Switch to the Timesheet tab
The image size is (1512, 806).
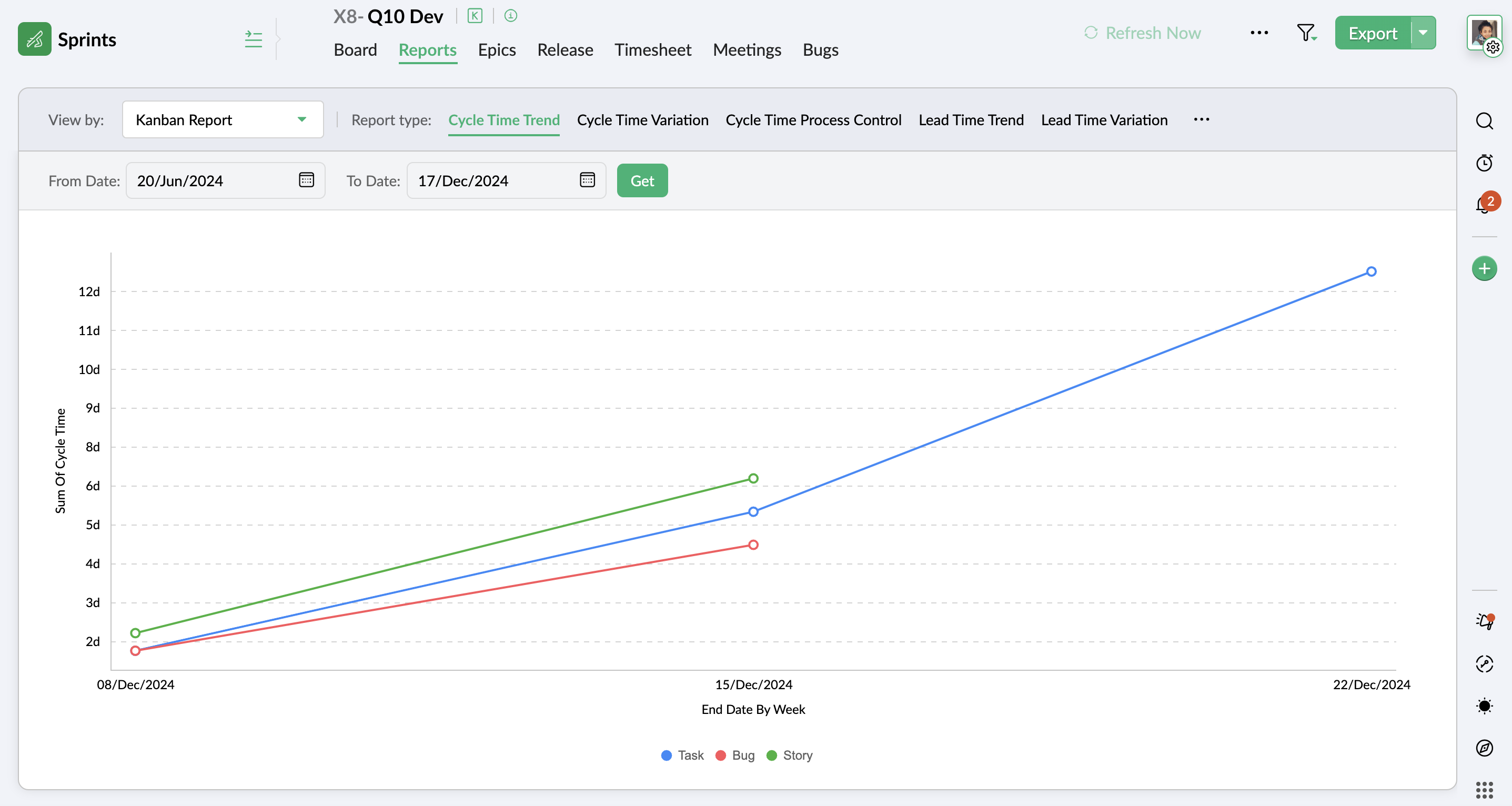point(653,50)
